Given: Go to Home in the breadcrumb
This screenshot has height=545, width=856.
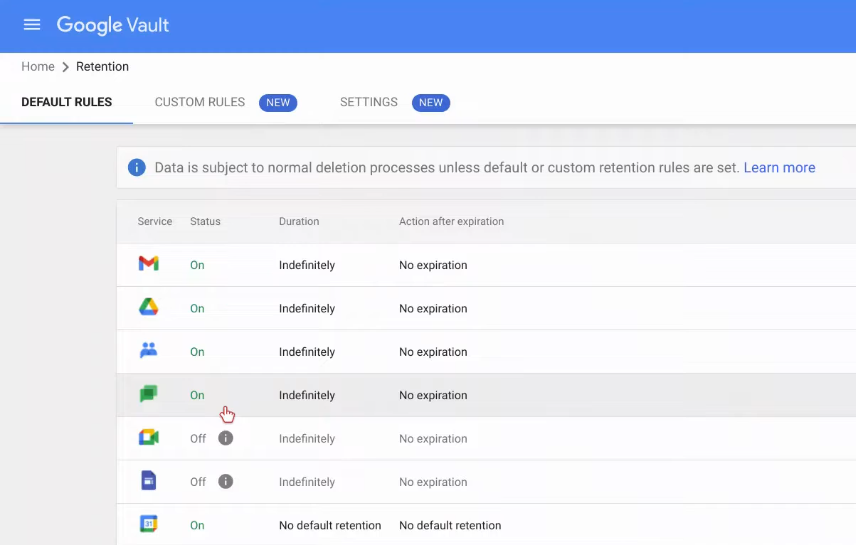Looking at the screenshot, I should pos(38,67).
